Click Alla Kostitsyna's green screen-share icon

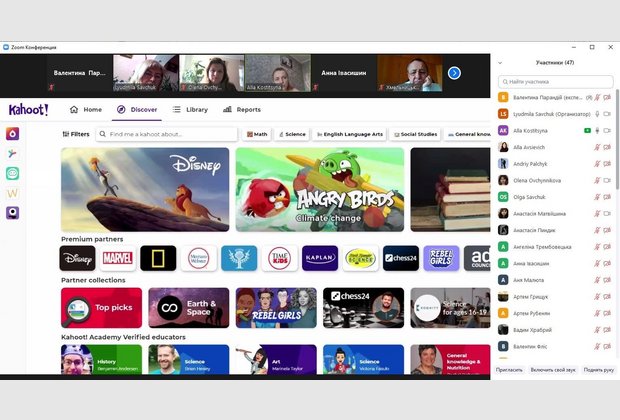point(587,131)
